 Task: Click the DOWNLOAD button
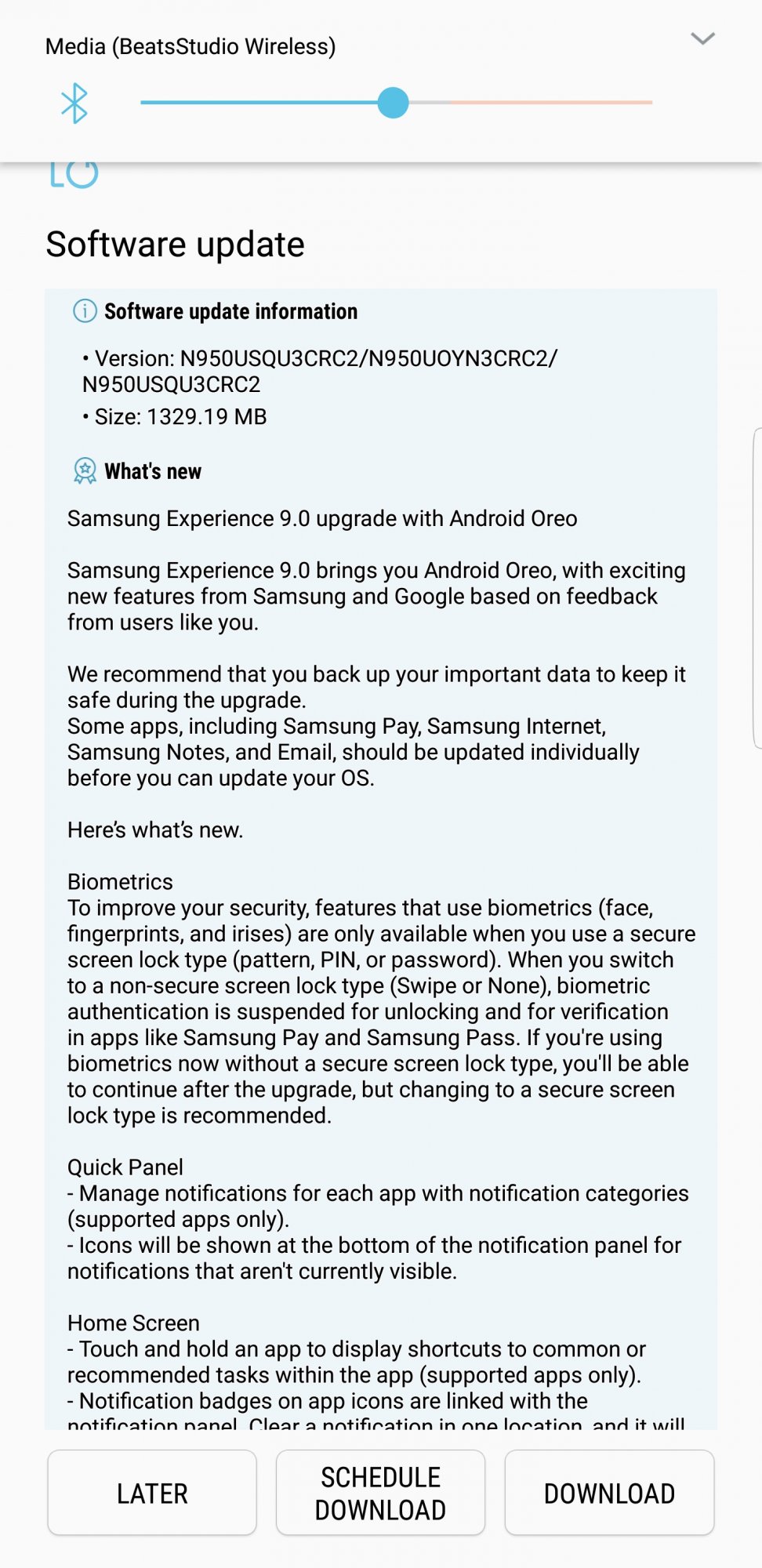609,1493
